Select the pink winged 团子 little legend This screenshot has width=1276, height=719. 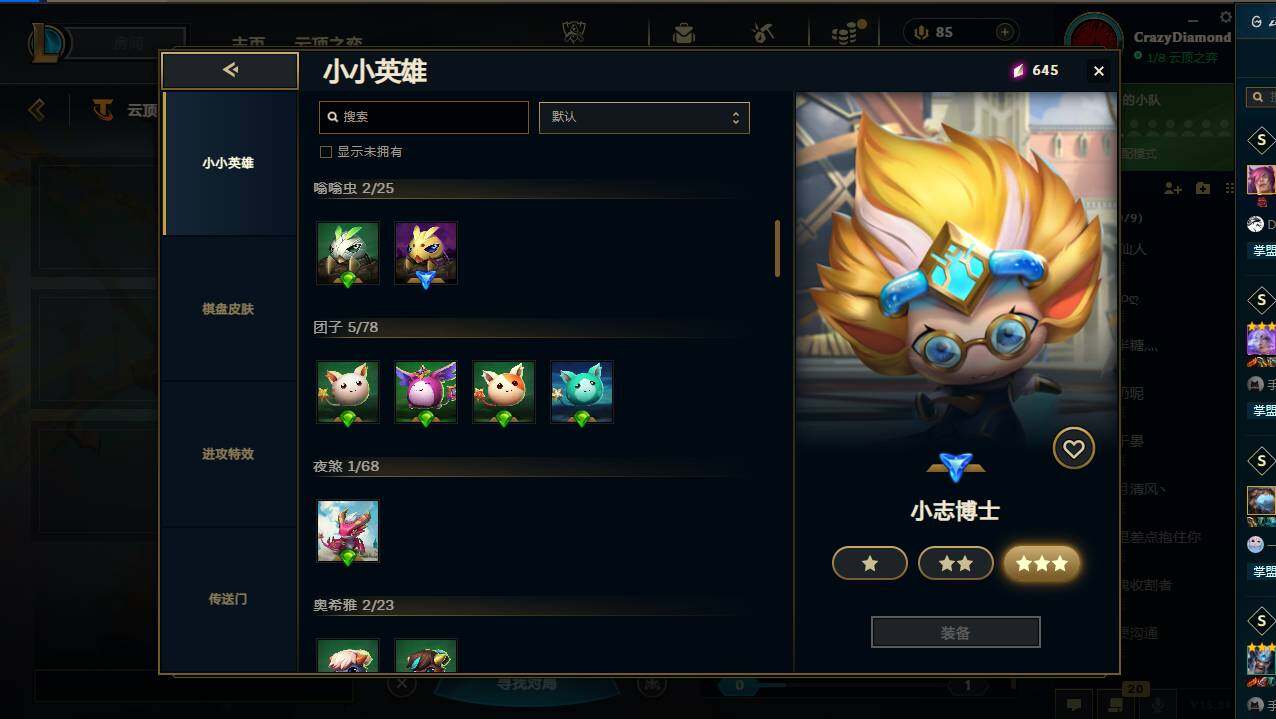(x=426, y=392)
